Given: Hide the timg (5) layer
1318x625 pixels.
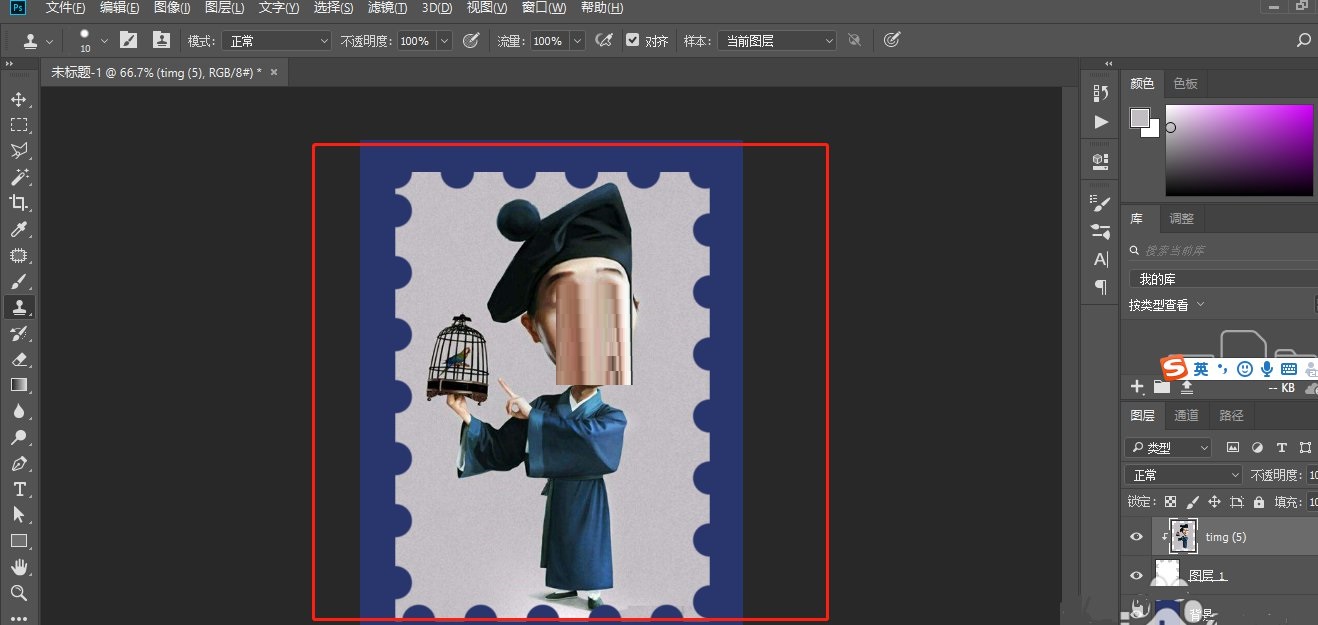Looking at the screenshot, I should coord(1136,537).
